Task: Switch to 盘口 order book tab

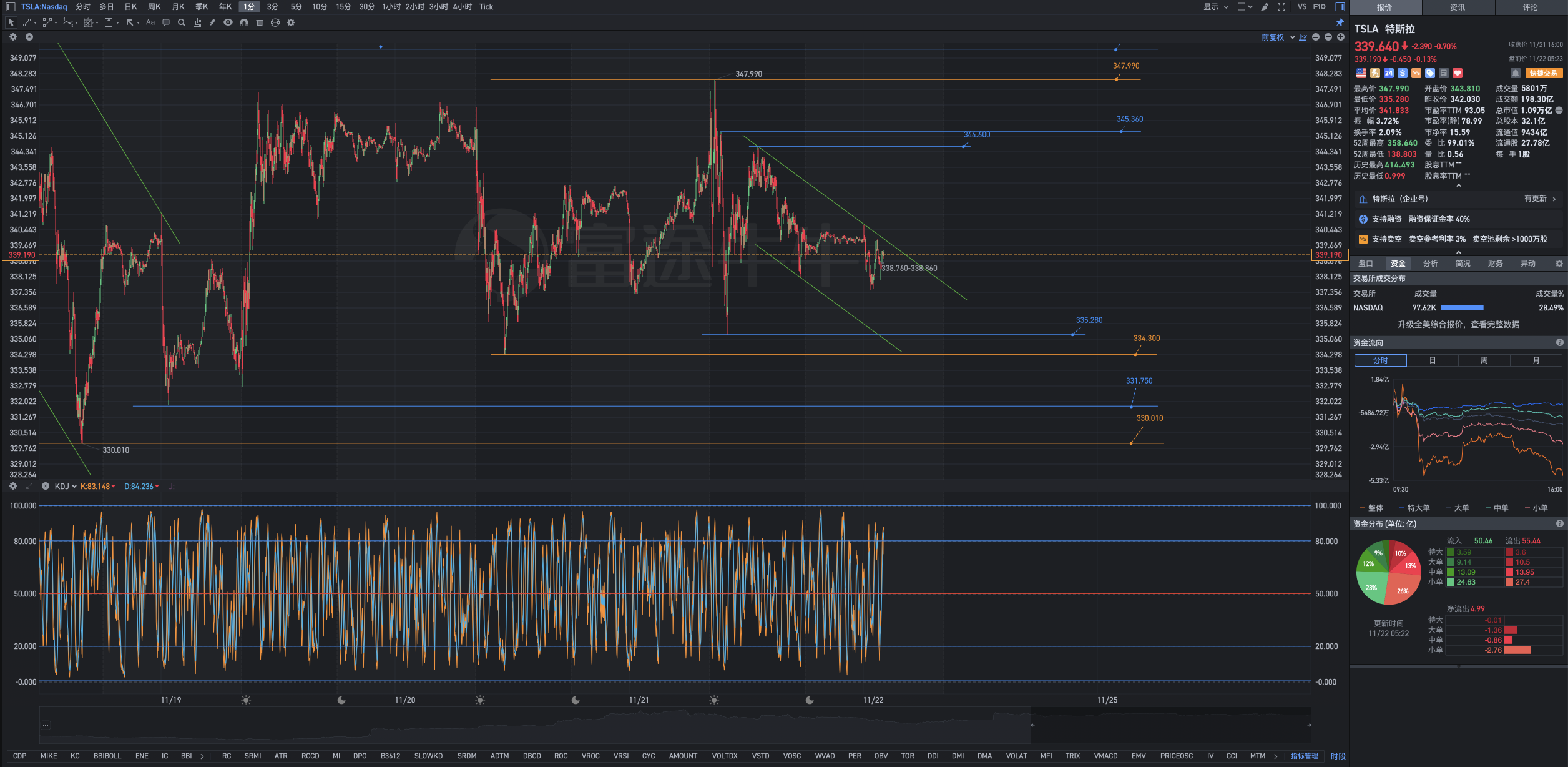Action: click(1366, 264)
